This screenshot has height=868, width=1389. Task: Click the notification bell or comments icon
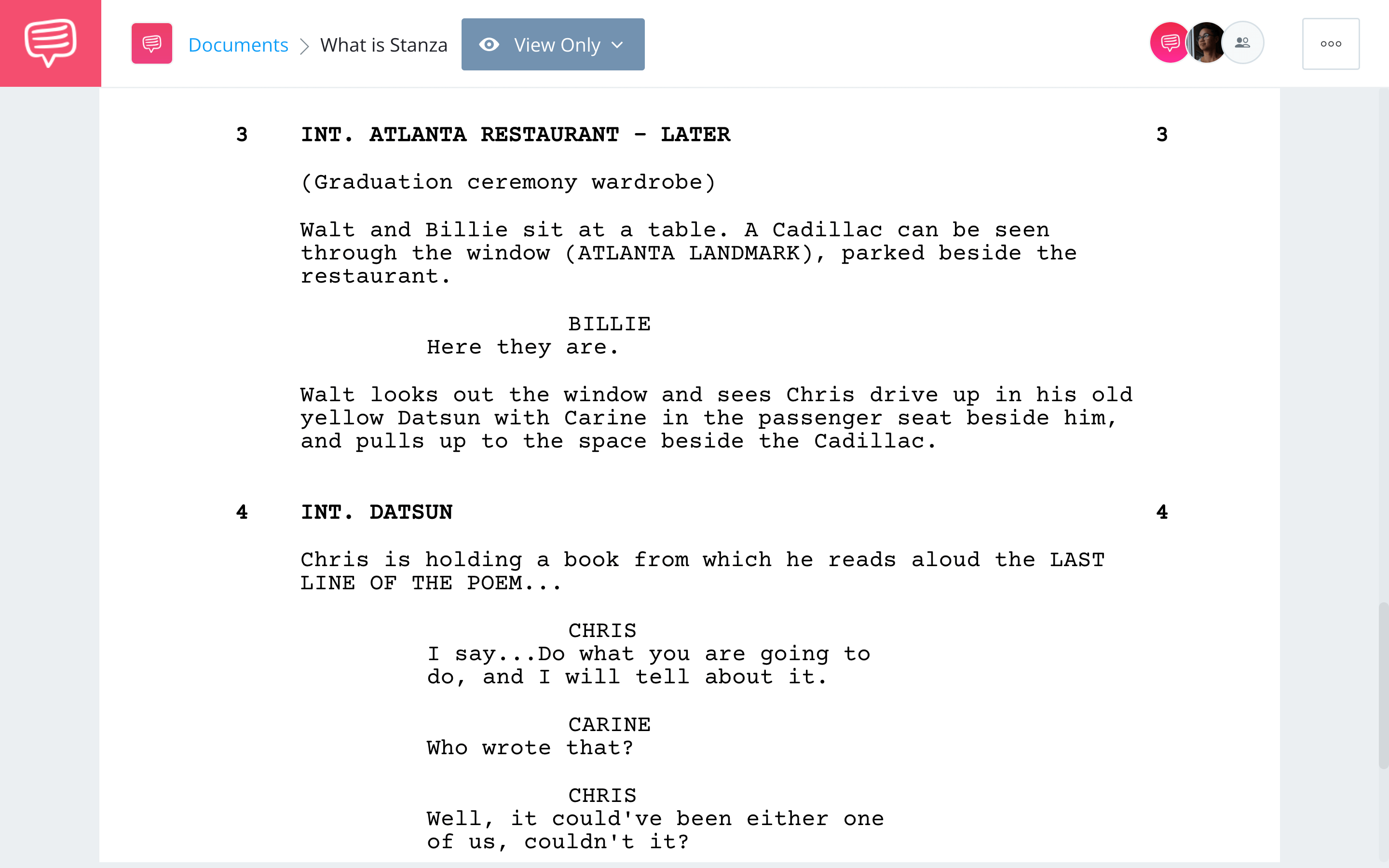pos(1168,43)
